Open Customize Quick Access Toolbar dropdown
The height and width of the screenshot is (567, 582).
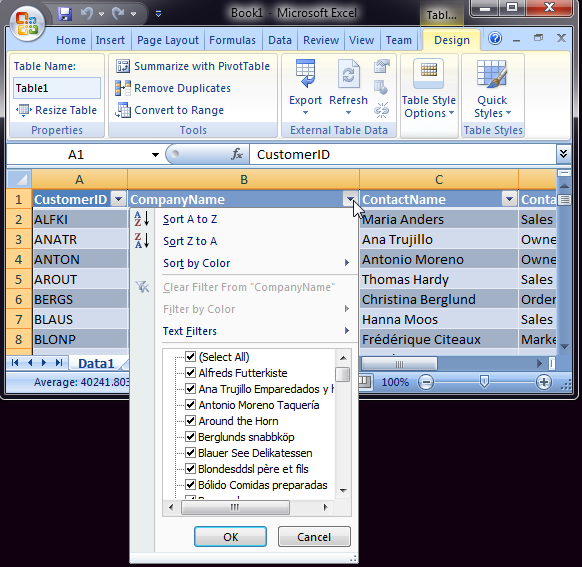158,14
